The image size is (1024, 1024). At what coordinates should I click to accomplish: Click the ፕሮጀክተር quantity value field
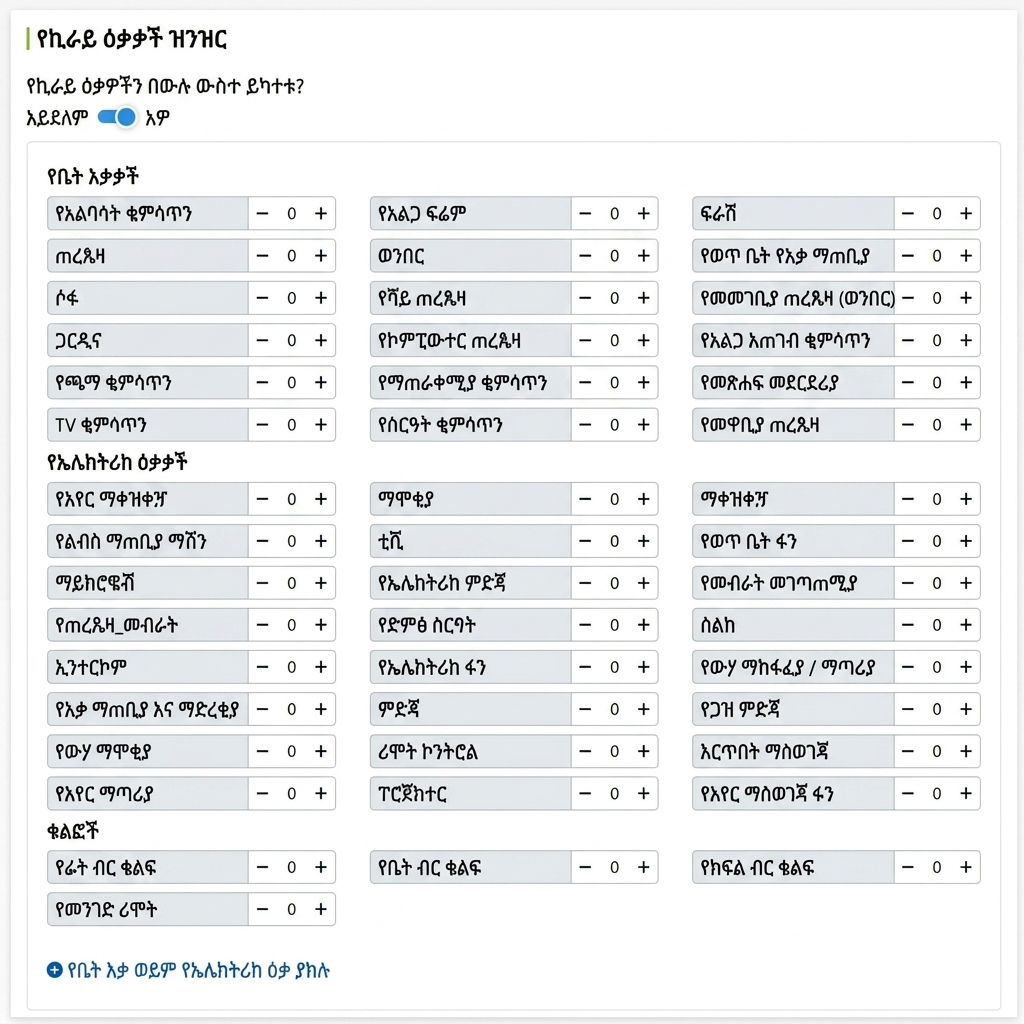point(615,793)
